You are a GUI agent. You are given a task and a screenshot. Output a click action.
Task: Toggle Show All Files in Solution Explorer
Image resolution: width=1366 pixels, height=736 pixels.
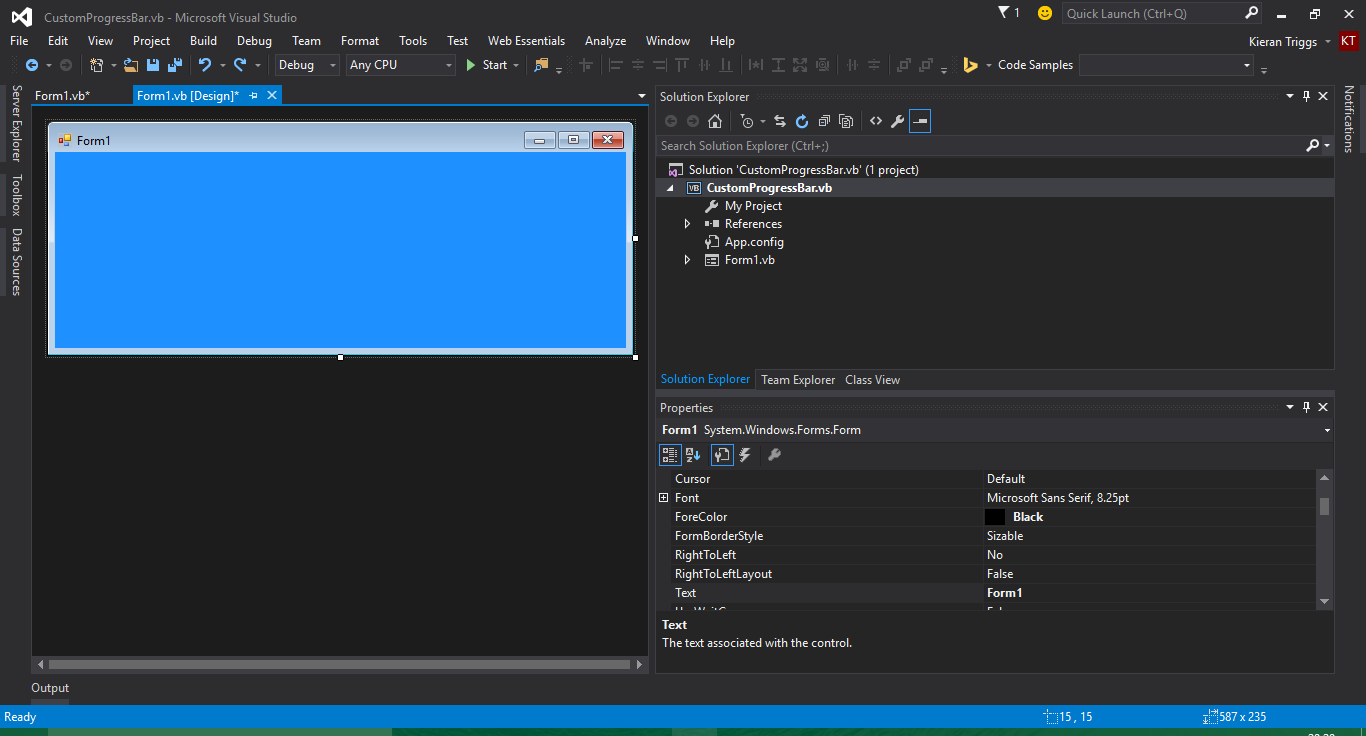coord(846,121)
